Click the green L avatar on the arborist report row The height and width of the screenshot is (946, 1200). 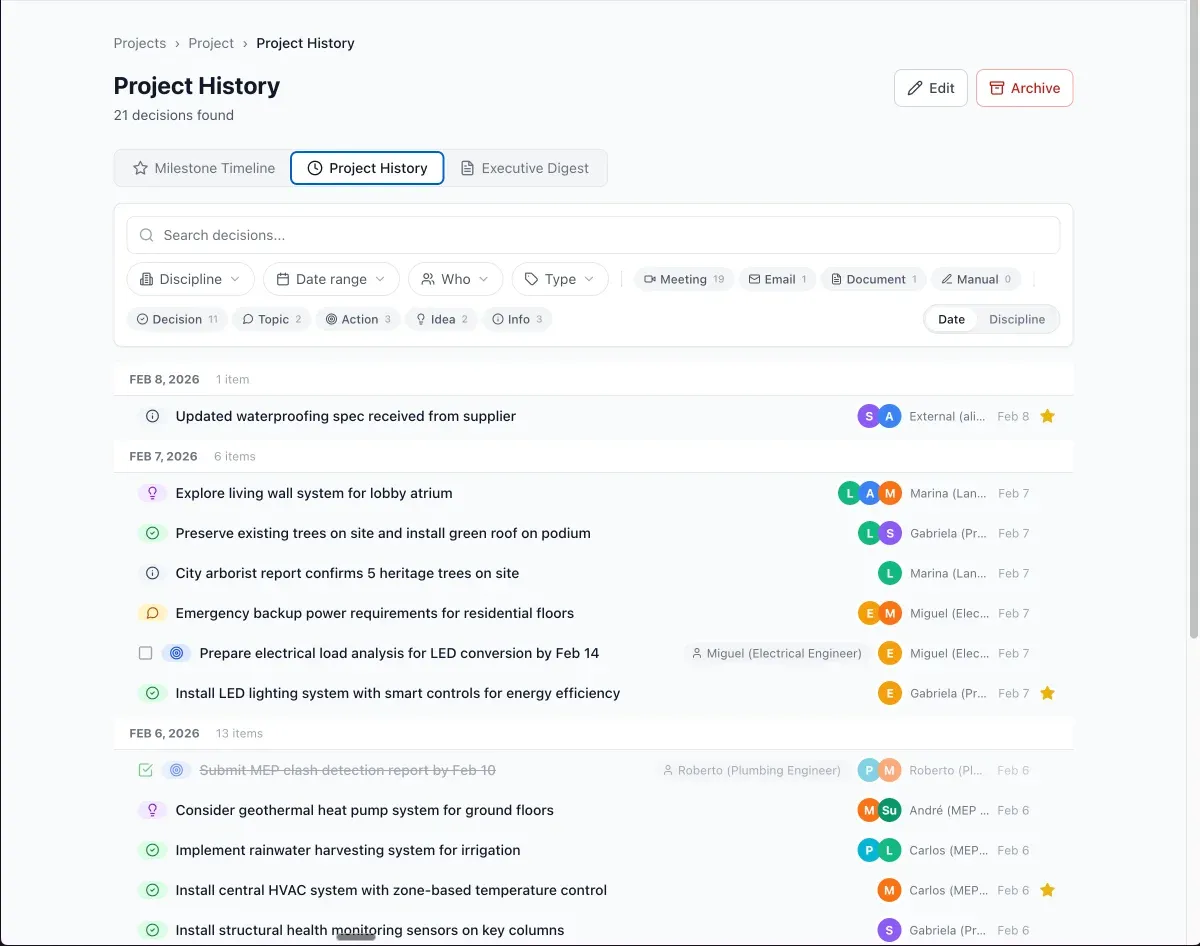890,573
